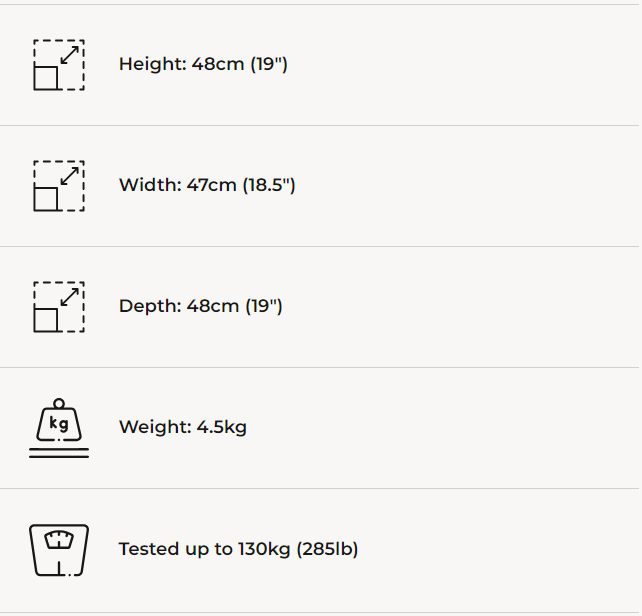This screenshot has width=642, height=616.
Task: Click the "(285lb)" value in the tested row
Action: pyautogui.click(x=327, y=550)
